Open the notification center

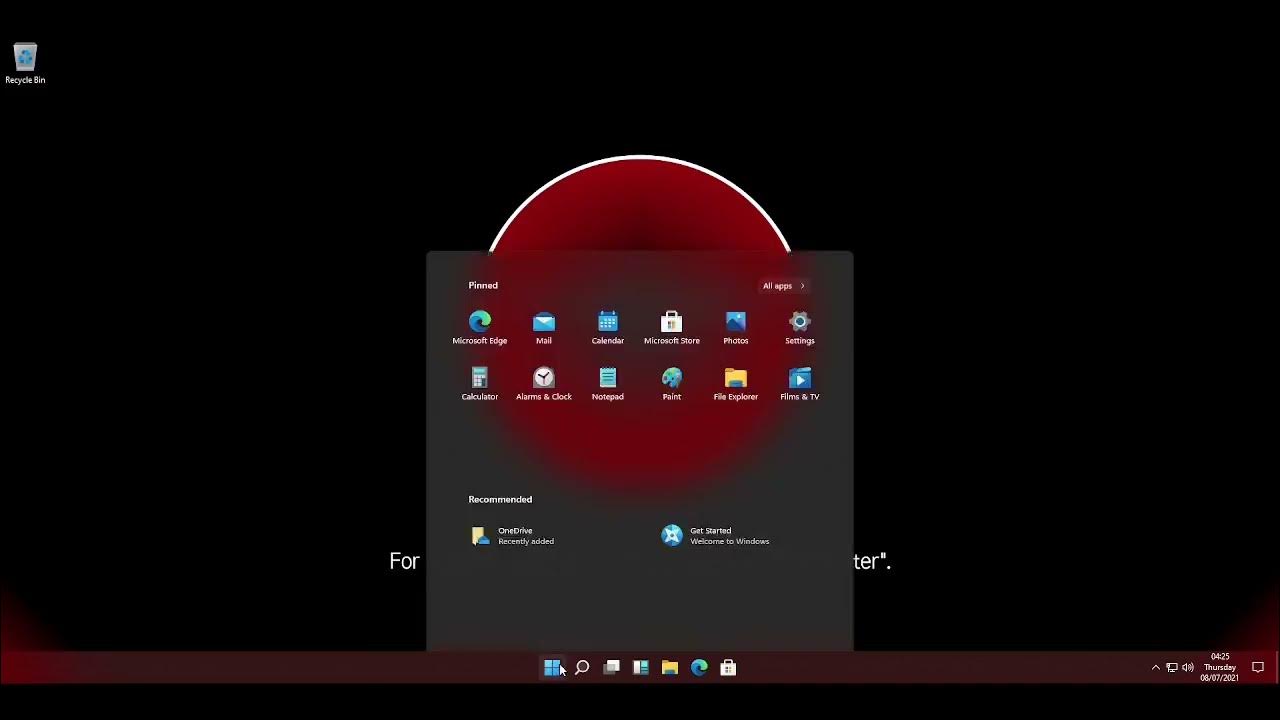(1258, 668)
